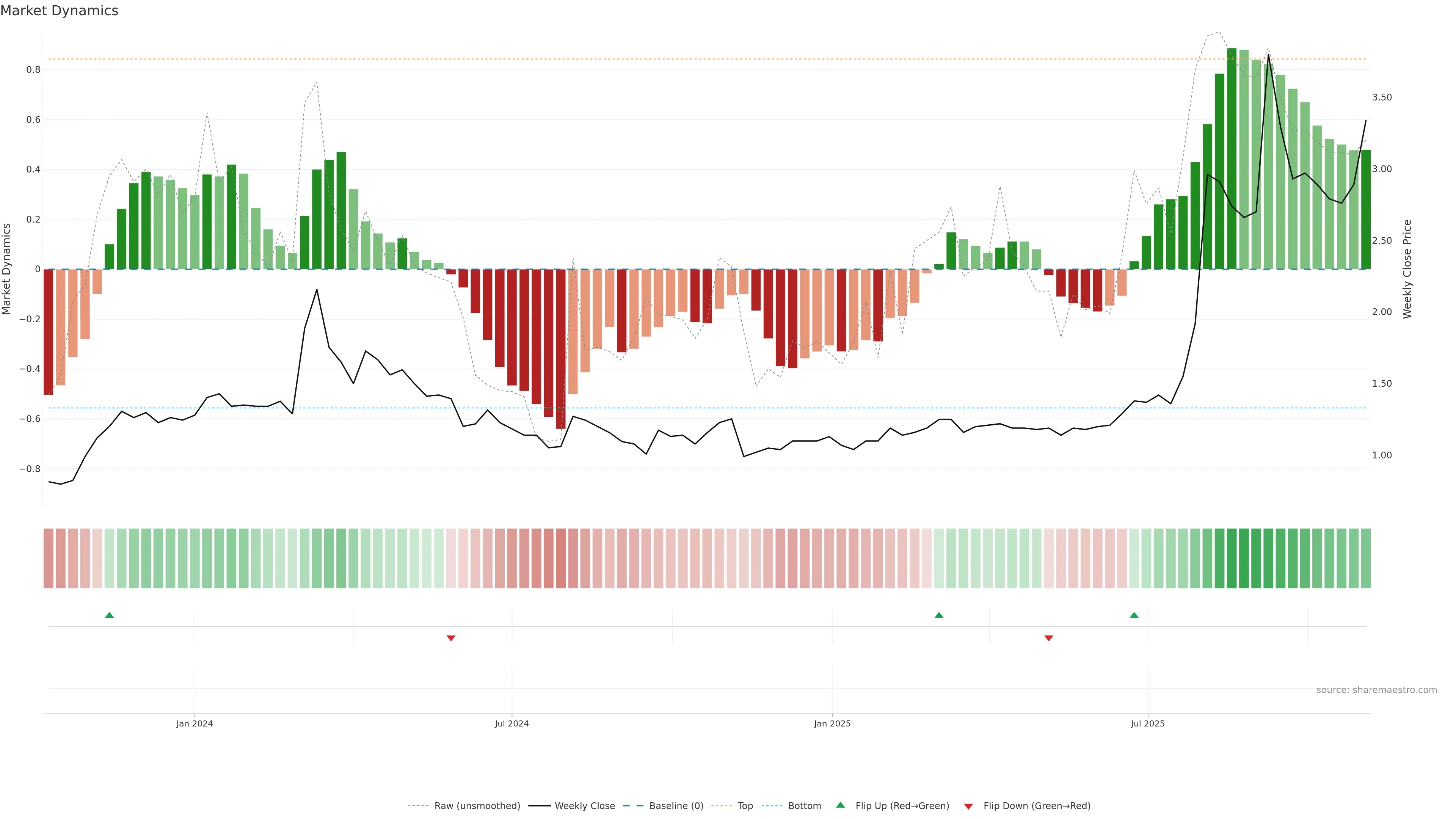Click the green Flip Up legend triangle
1456x819 pixels.
point(841,805)
